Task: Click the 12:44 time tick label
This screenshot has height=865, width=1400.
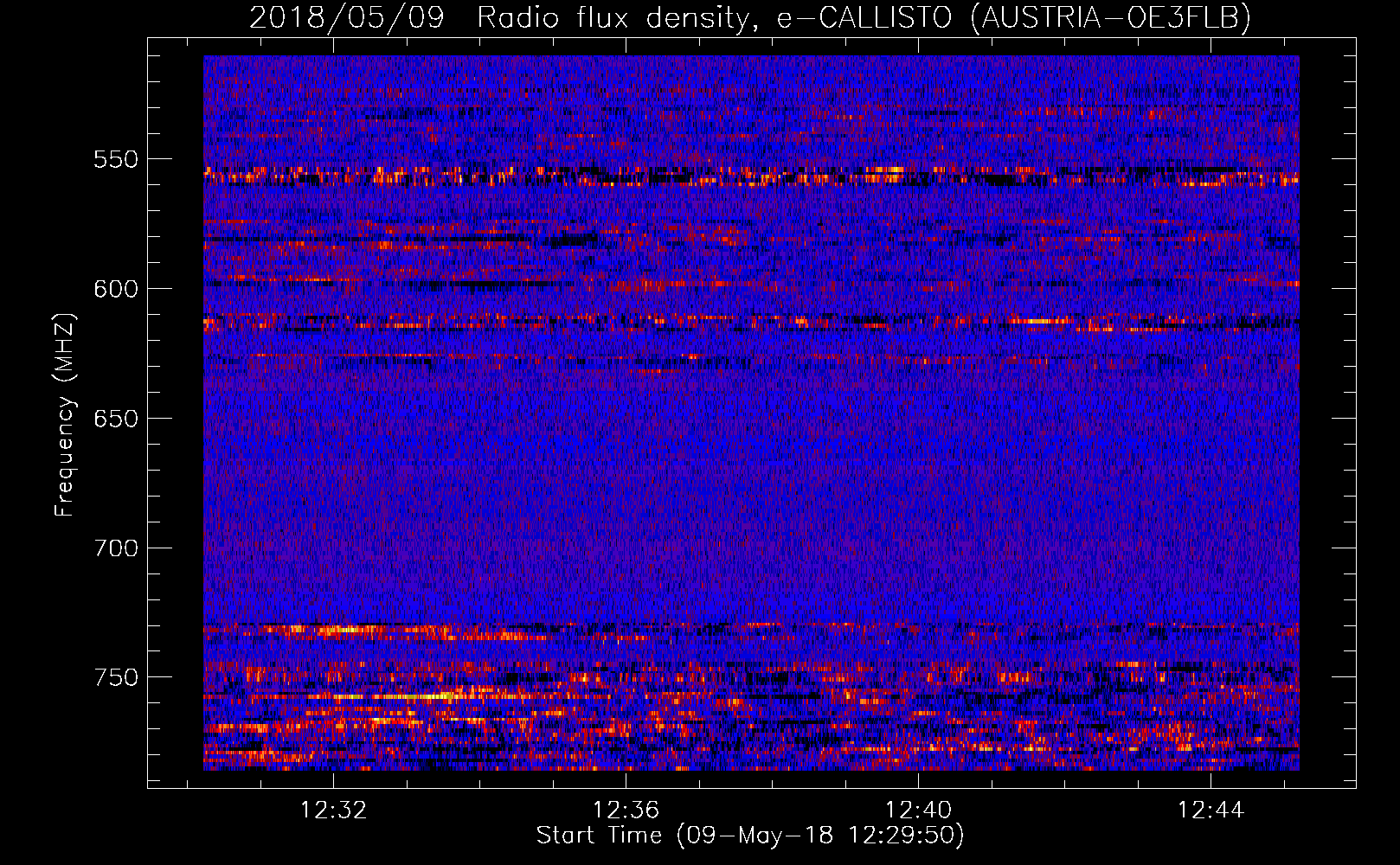Action: (x=1211, y=810)
